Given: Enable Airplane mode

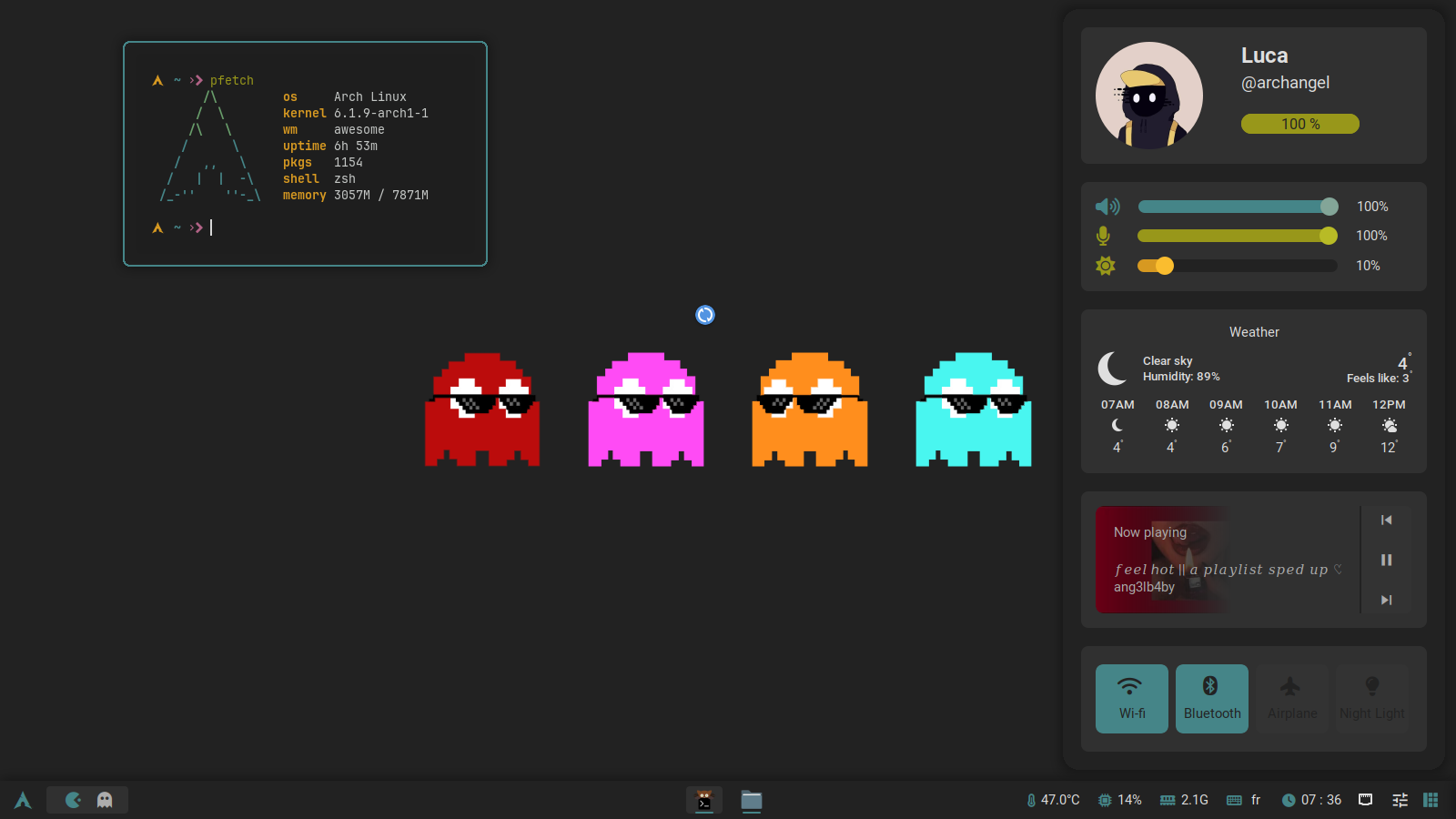Looking at the screenshot, I should tap(1292, 699).
